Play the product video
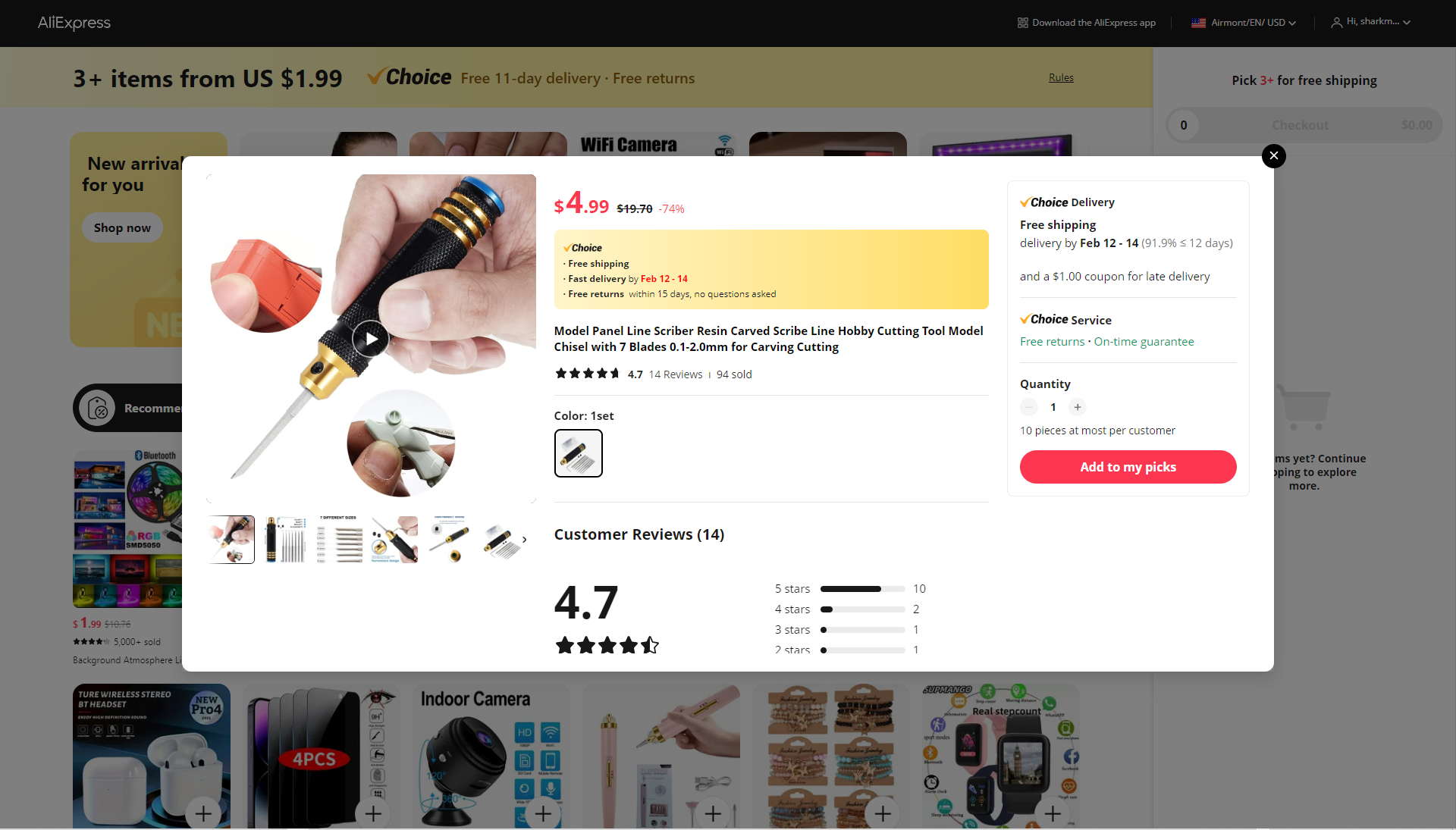 (371, 339)
